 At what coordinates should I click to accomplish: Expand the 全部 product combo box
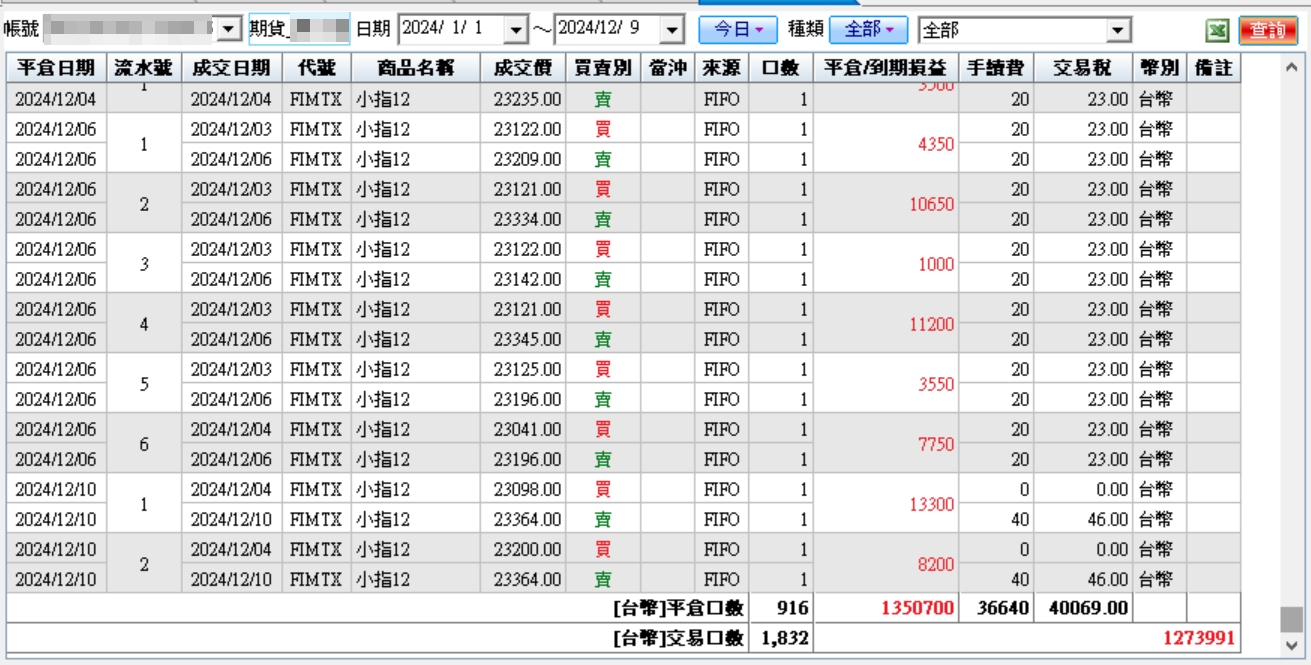(1119, 31)
